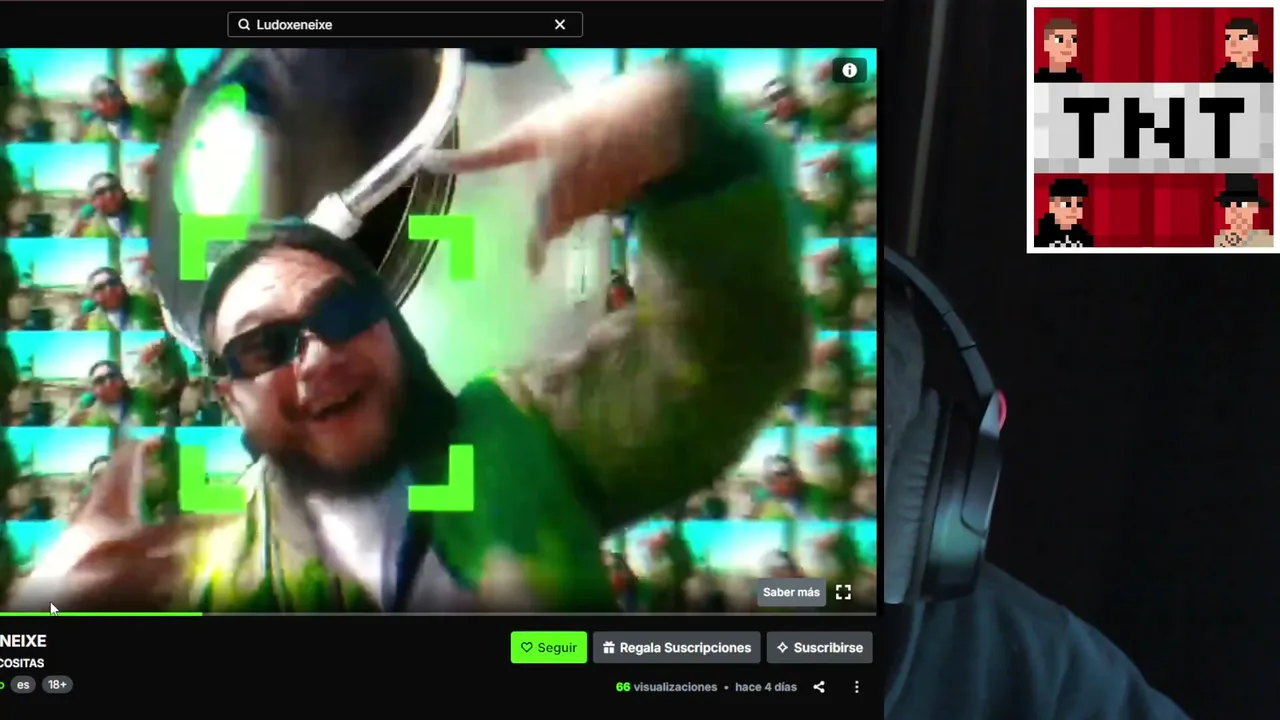This screenshot has height=720, width=1280.
Task: Click the Saber más button
Action: pos(791,592)
